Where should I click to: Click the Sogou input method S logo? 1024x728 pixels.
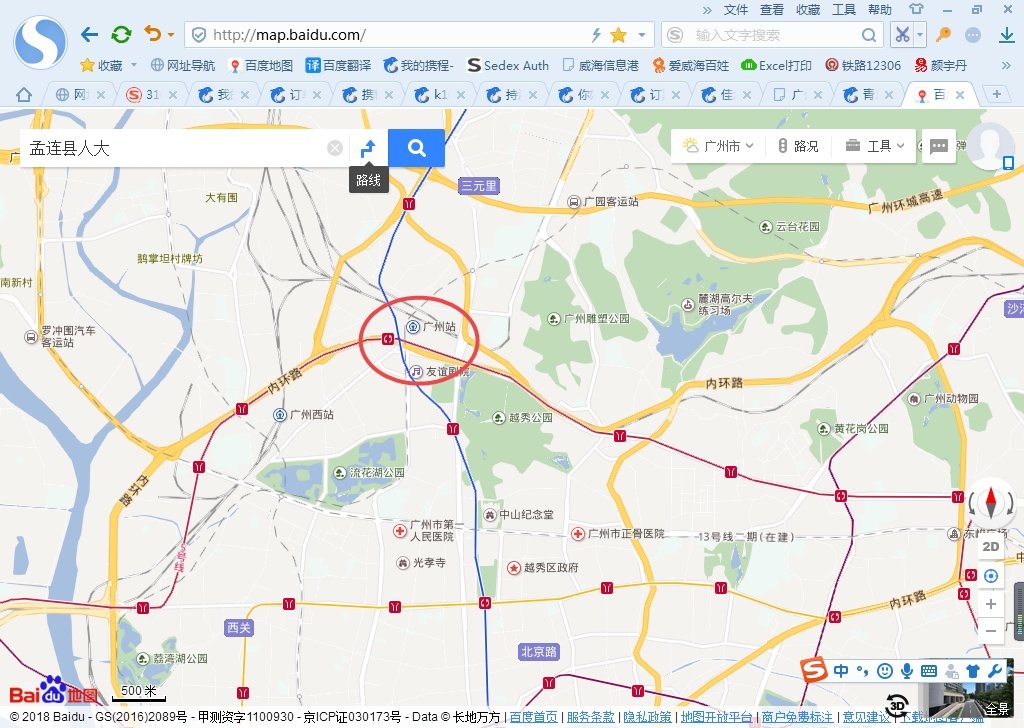[814, 671]
